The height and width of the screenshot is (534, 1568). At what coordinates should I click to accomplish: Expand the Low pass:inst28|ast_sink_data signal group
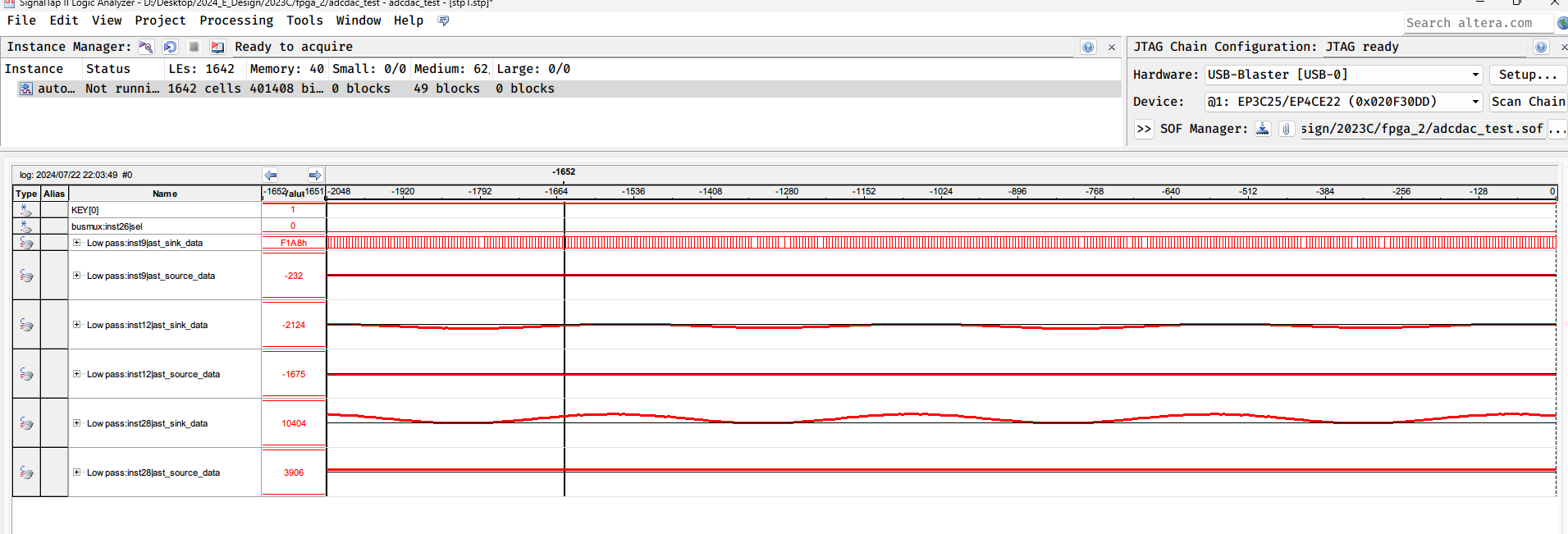pyautogui.click(x=77, y=423)
